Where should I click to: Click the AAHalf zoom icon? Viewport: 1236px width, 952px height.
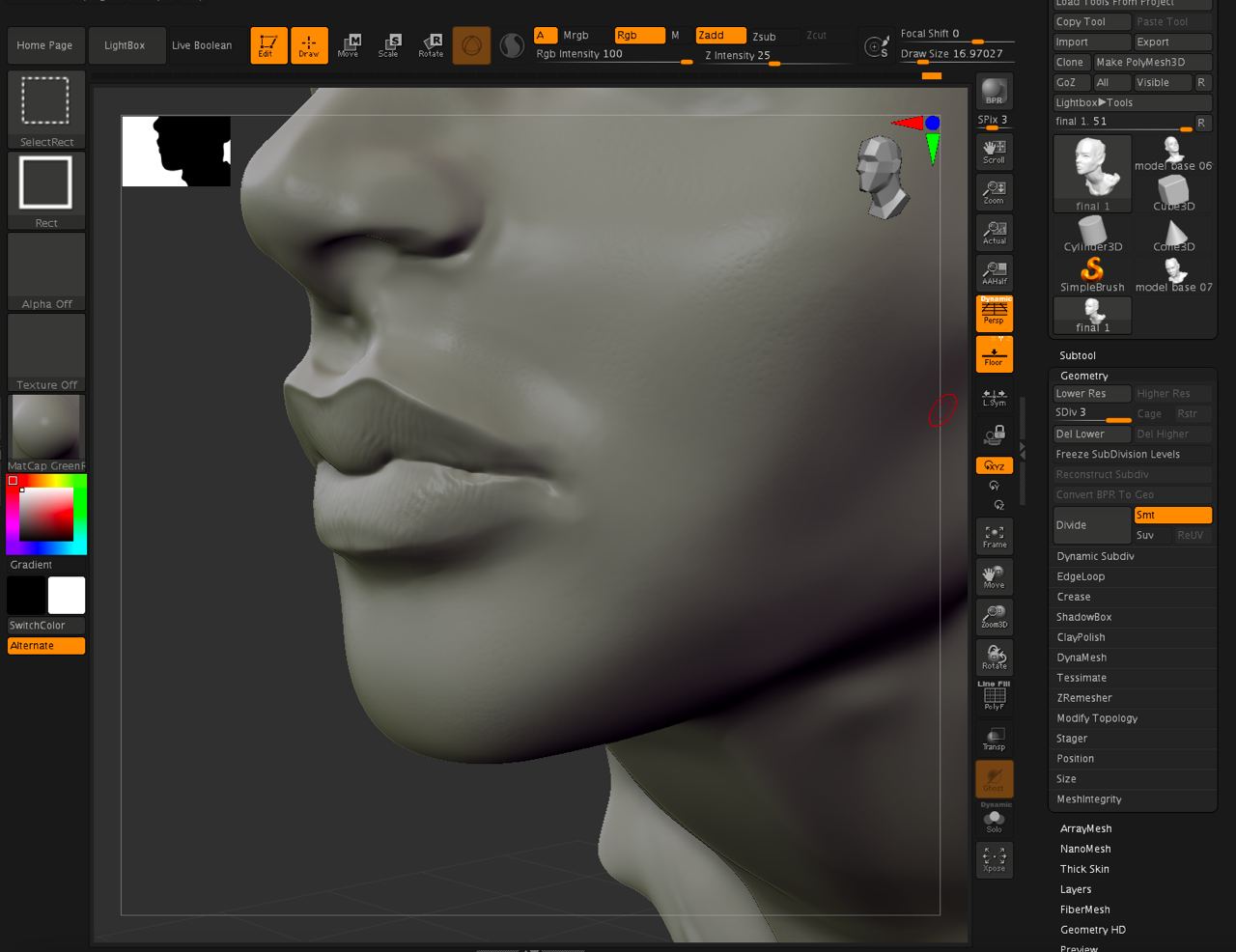click(x=994, y=272)
